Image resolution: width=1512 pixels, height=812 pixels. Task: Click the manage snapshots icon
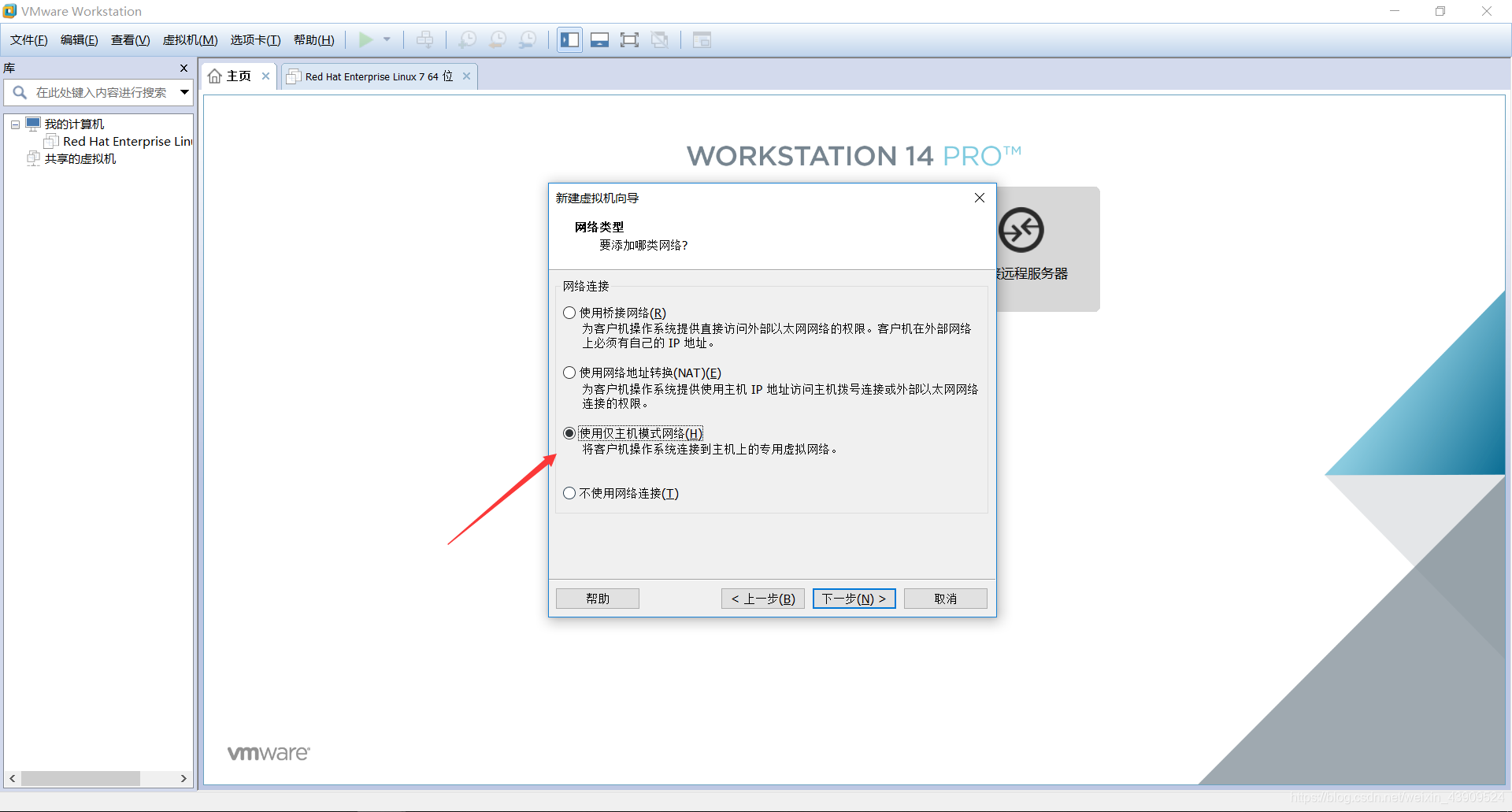[528, 39]
